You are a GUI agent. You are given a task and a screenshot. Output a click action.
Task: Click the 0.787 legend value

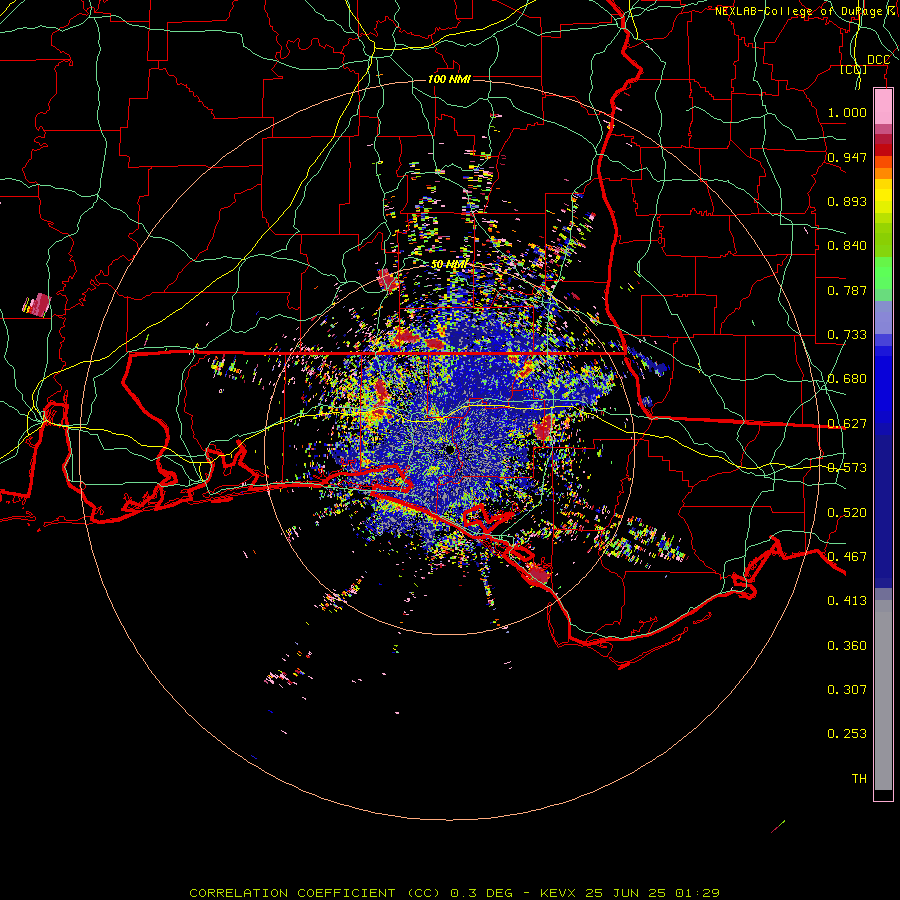point(847,290)
